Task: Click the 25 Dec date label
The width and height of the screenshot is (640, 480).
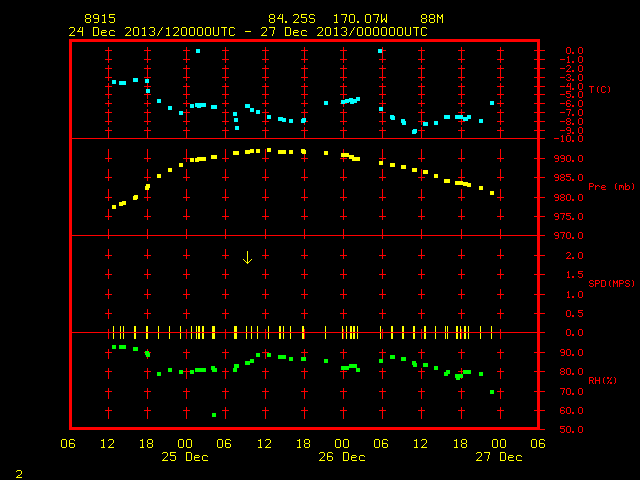Action: 185,457
